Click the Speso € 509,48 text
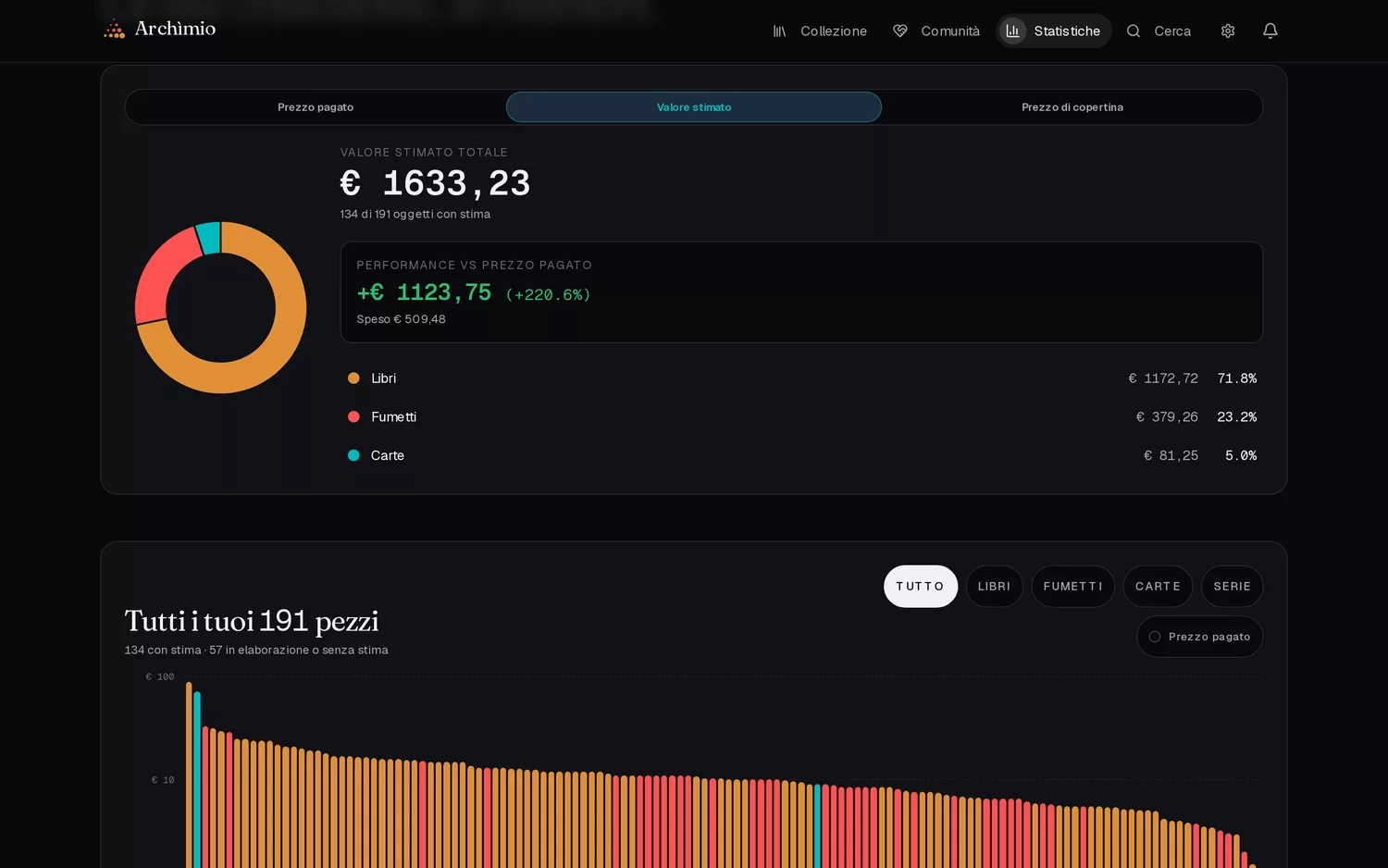1388x868 pixels. pos(402,319)
